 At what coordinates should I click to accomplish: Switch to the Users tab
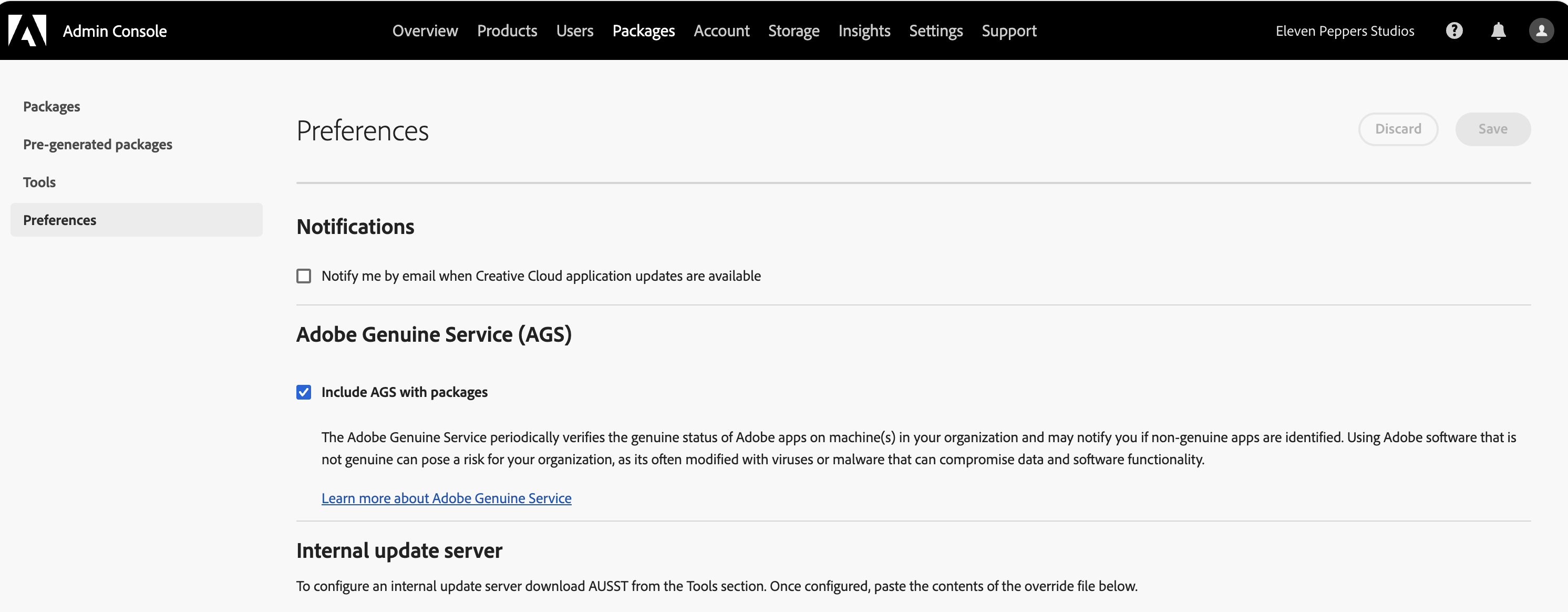pos(575,30)
